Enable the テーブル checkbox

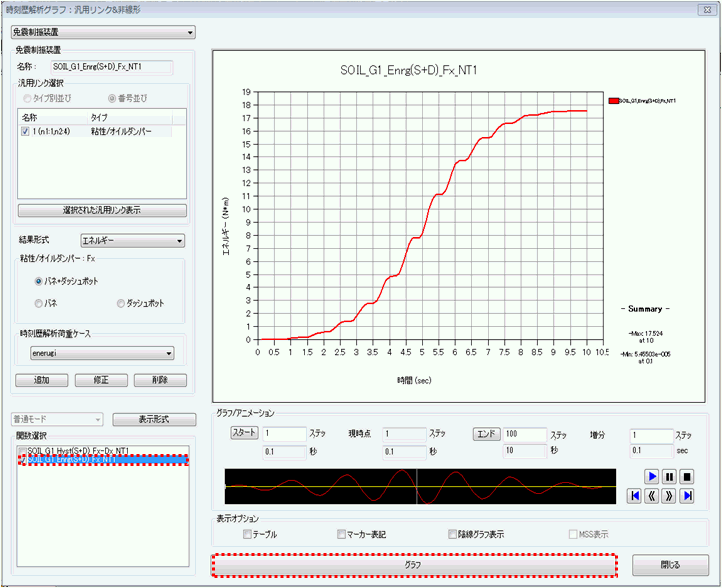coord(247,534)
